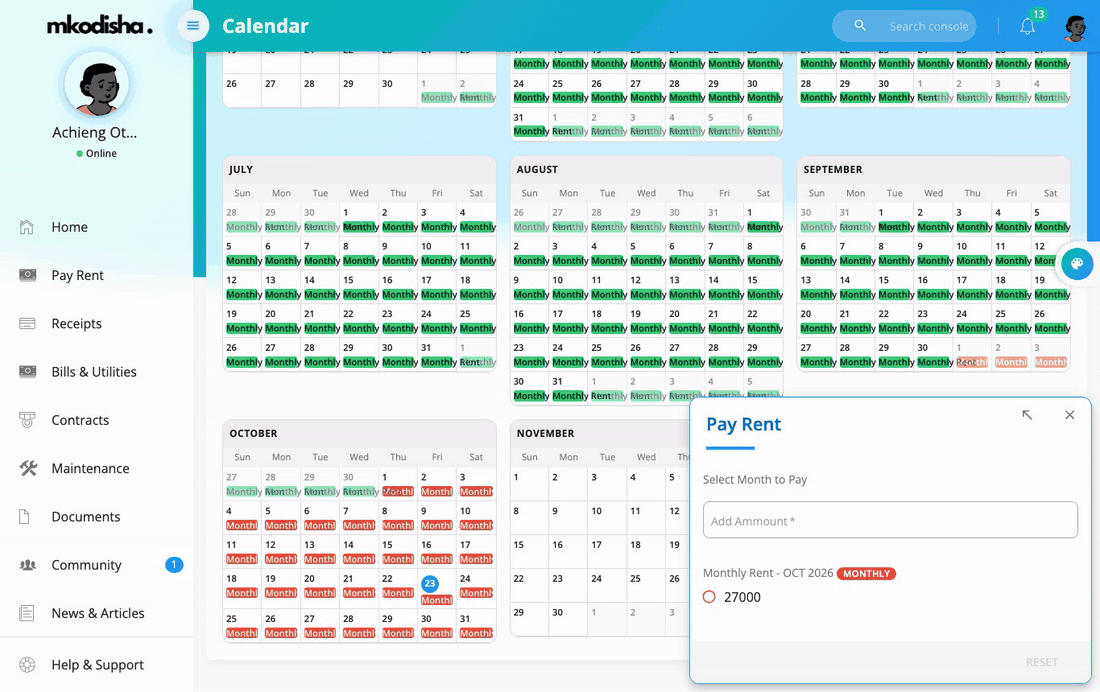Click the Bills & Utilities icon

[x=27, y=371]
